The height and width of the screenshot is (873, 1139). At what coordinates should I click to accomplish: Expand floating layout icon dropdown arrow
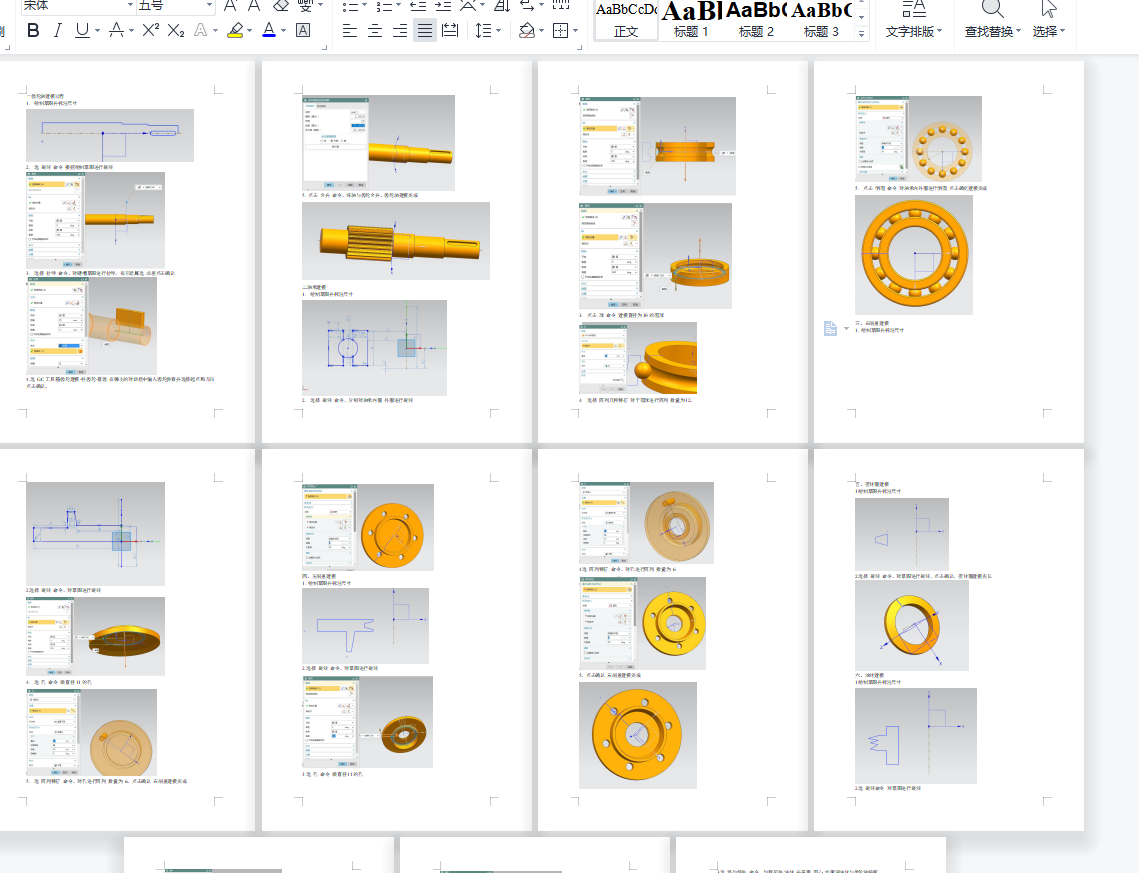pos(846,329)
